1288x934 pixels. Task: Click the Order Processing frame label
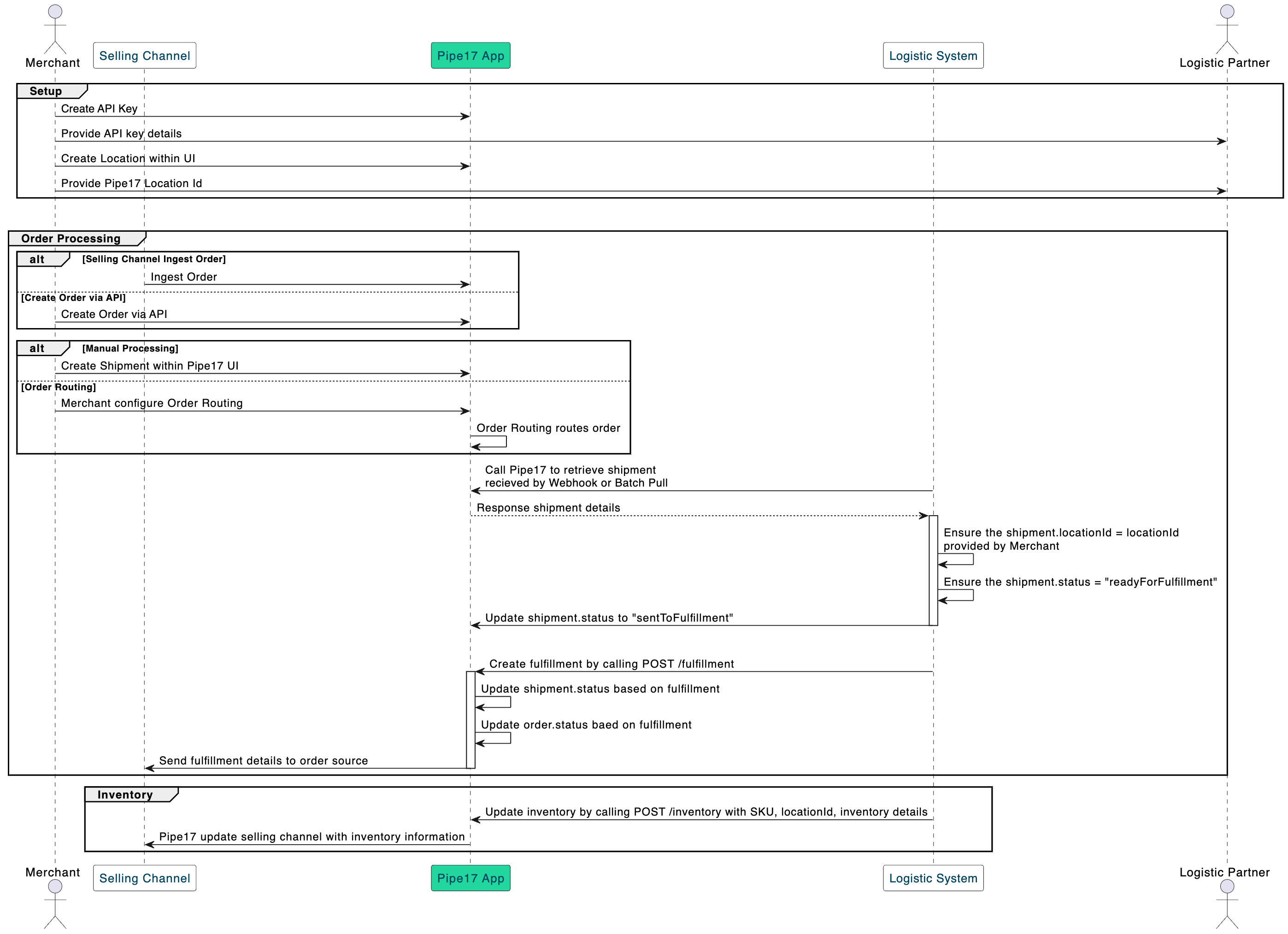point(71,239)
